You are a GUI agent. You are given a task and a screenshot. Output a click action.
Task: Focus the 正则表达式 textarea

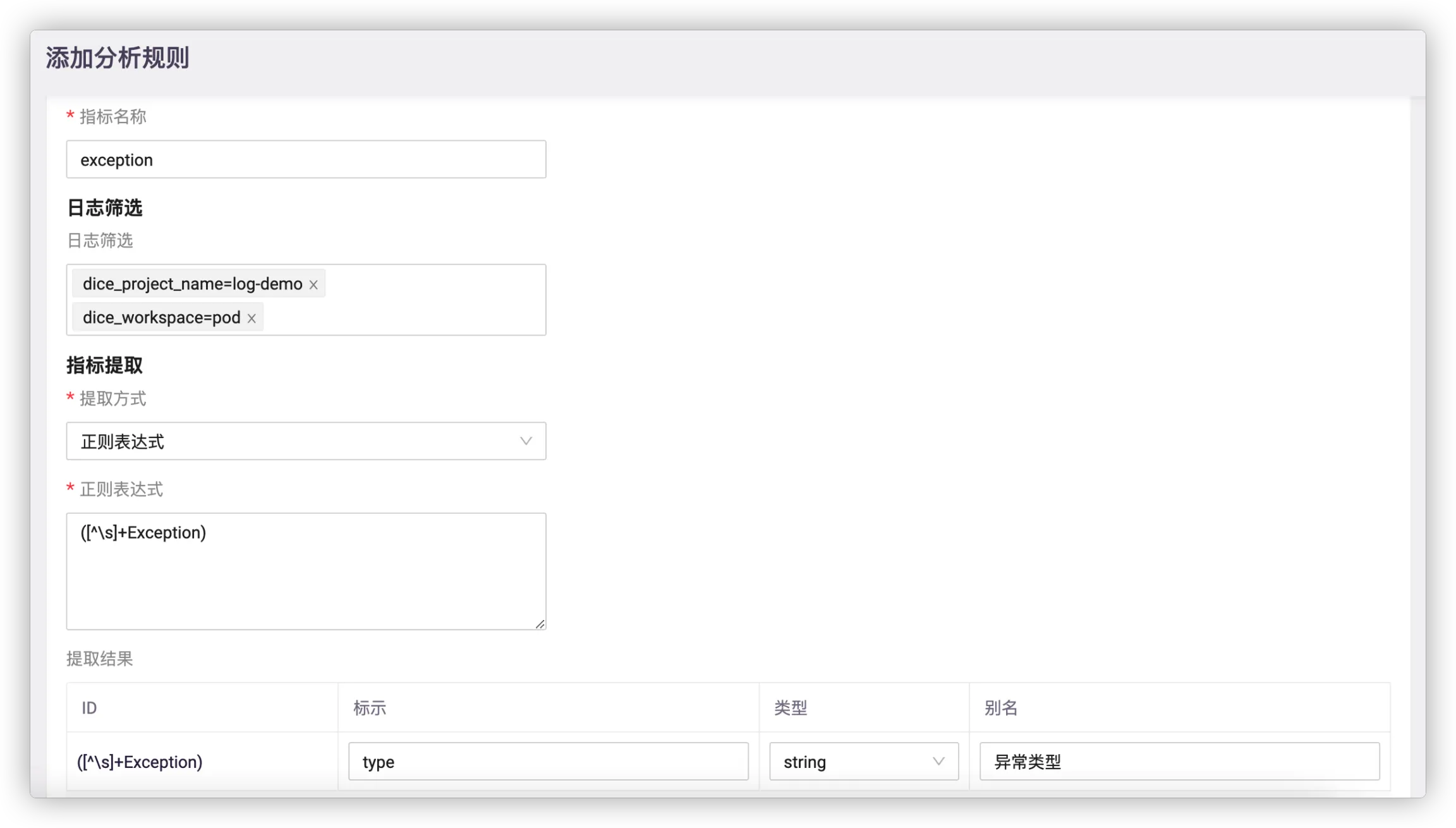tap(306, 571)
